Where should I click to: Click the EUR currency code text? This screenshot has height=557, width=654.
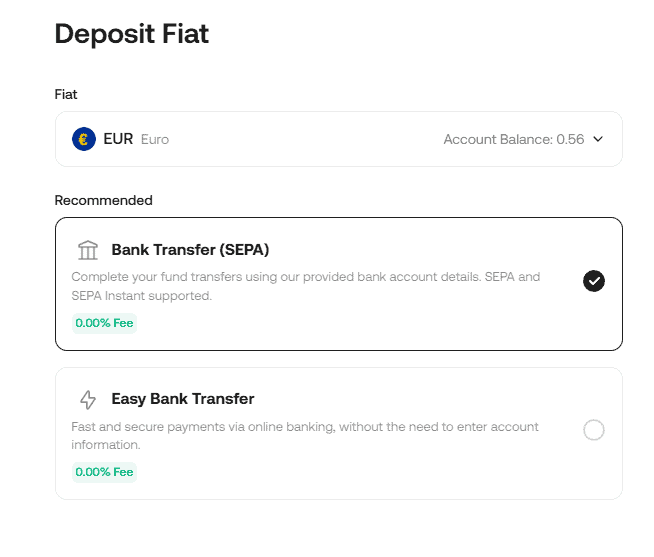pyautogui.click(x=118, y=139)
